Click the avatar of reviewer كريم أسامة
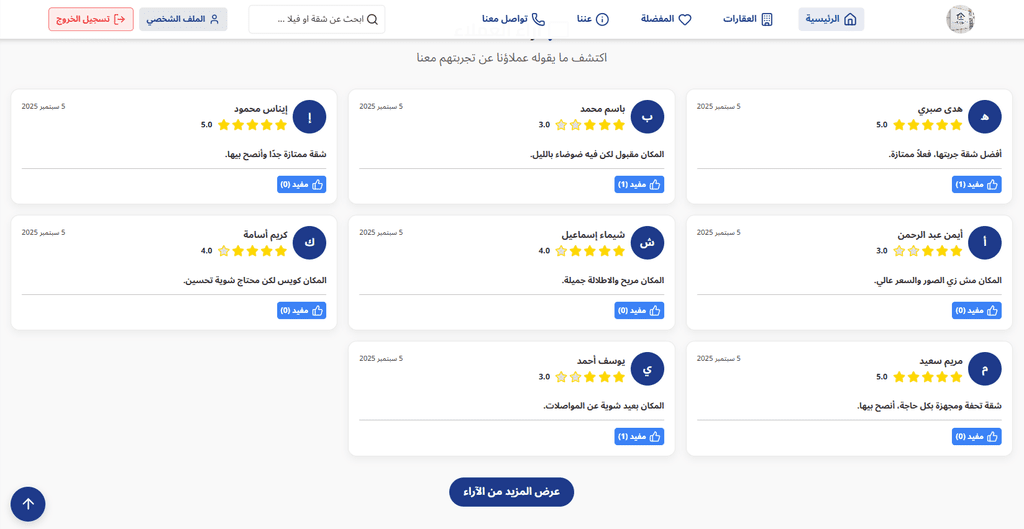 310,243
